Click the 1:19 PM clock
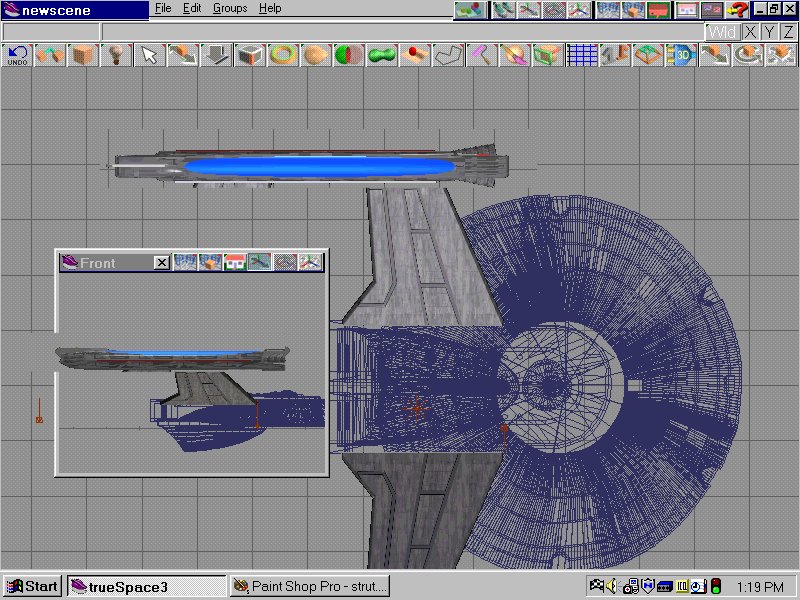This screenshot has height=600, width=800. coord(760,587)
